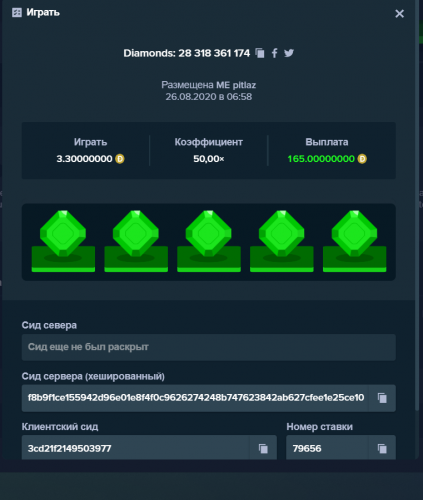Click the bet number field
Image resolution: width=423 pixels, height=500 pixels.
coord(327,448)
